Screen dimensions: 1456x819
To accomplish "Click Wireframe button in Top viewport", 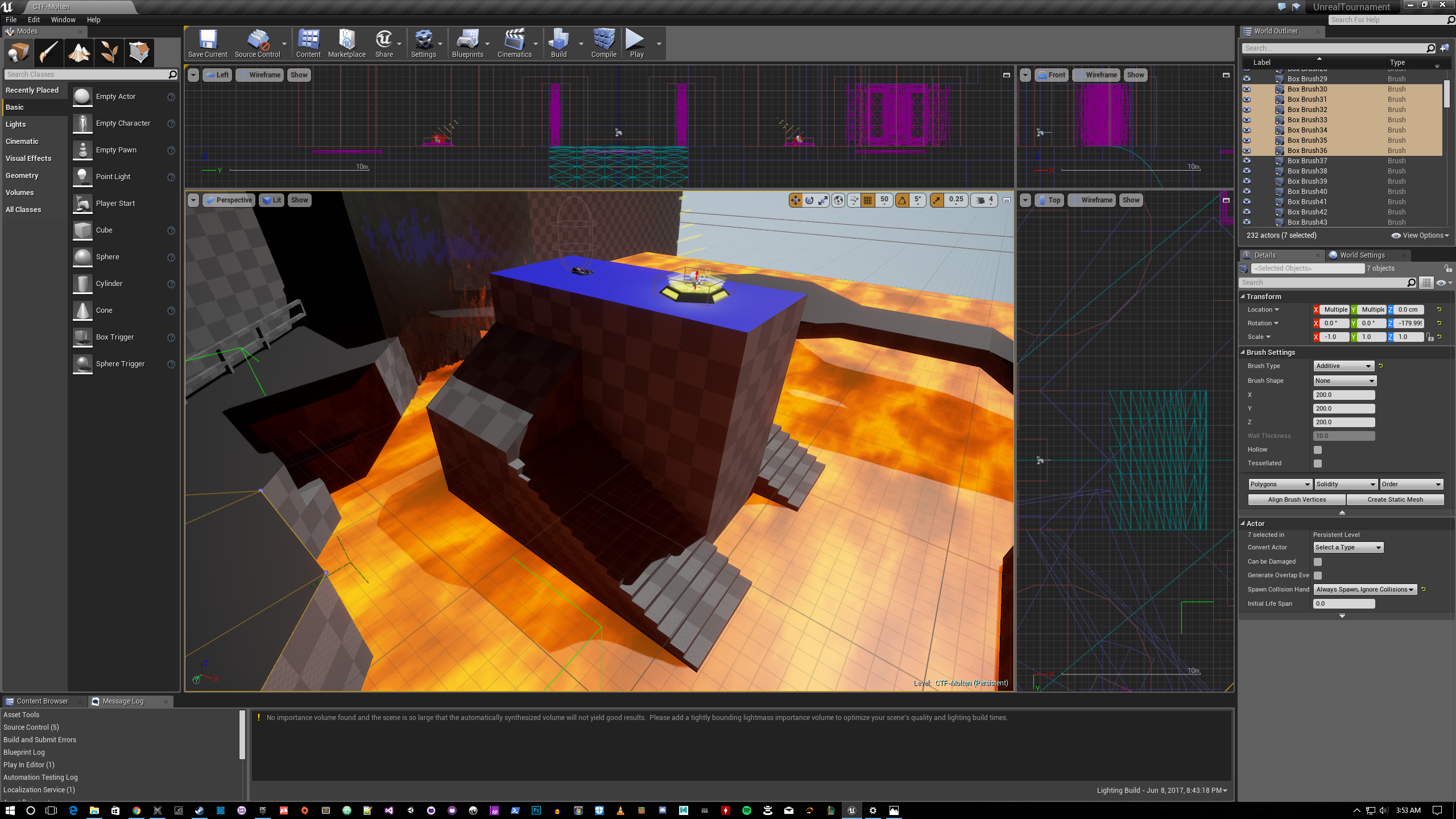I will pos(1091,200).
